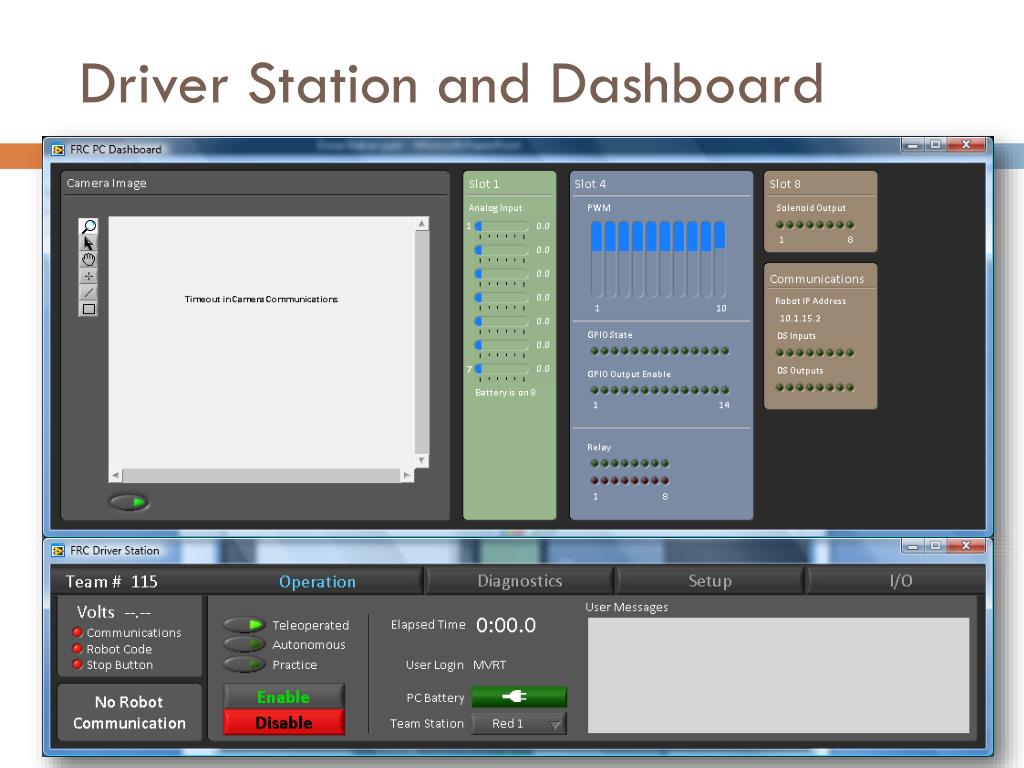Click 'Timeout in Camera Communications' message
The image size is (1024, 768).
pos(261,299)
